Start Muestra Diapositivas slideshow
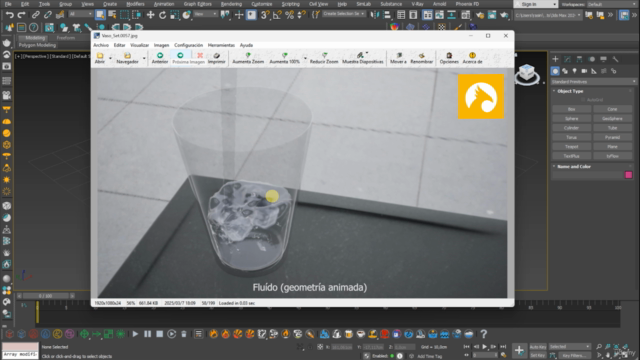Image resolution: width=640 pixels, height=360 pixels. tap(362, 58)
